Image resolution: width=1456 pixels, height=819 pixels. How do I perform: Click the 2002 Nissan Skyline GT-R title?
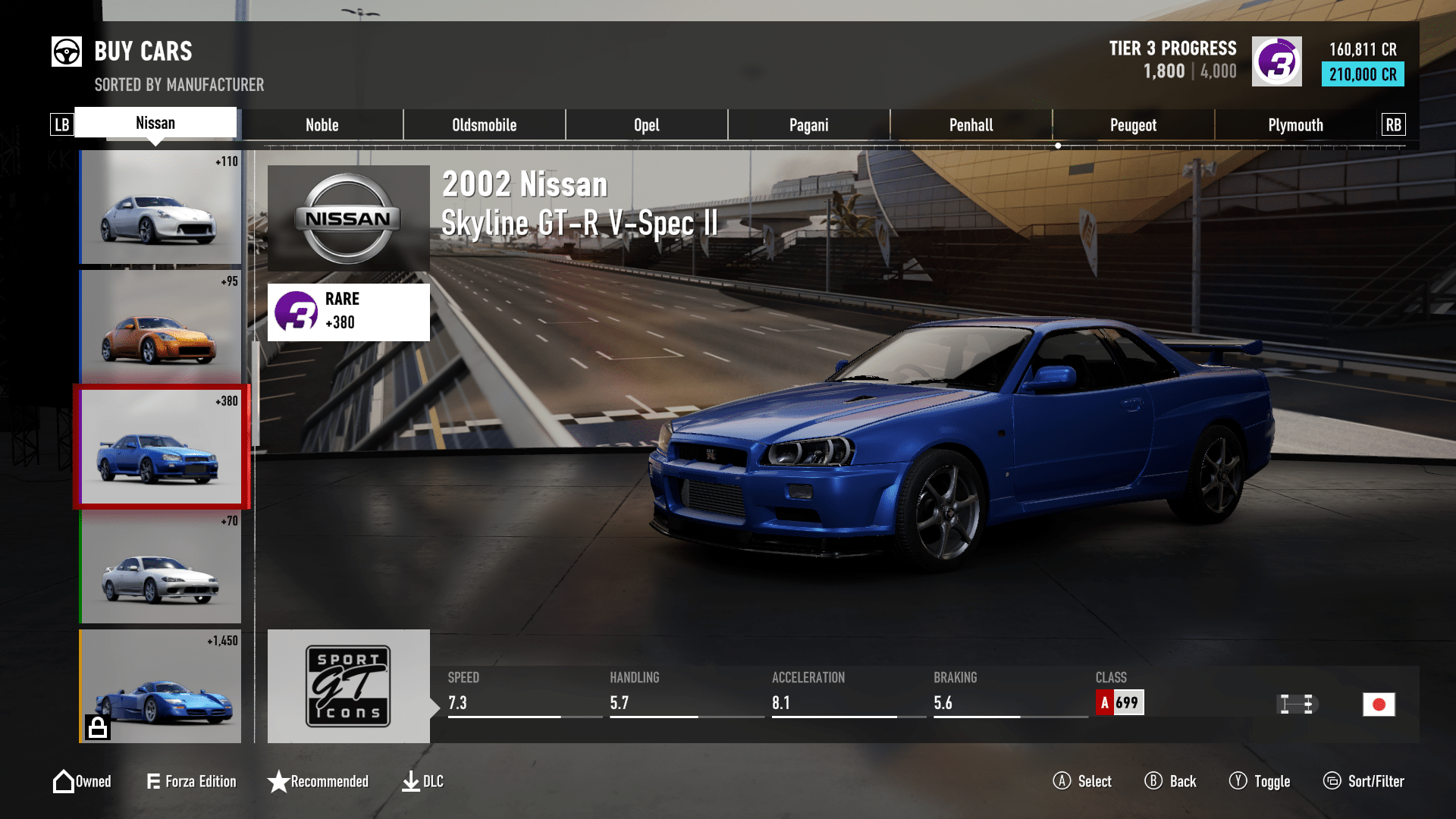[579, 204]
